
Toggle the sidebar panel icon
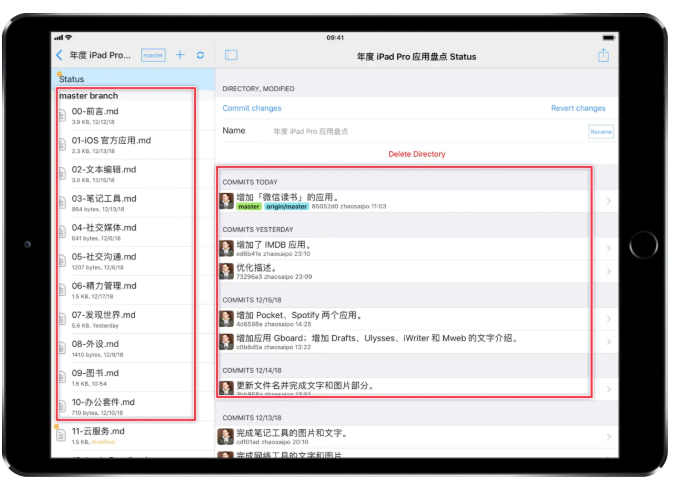click(231, 56)
